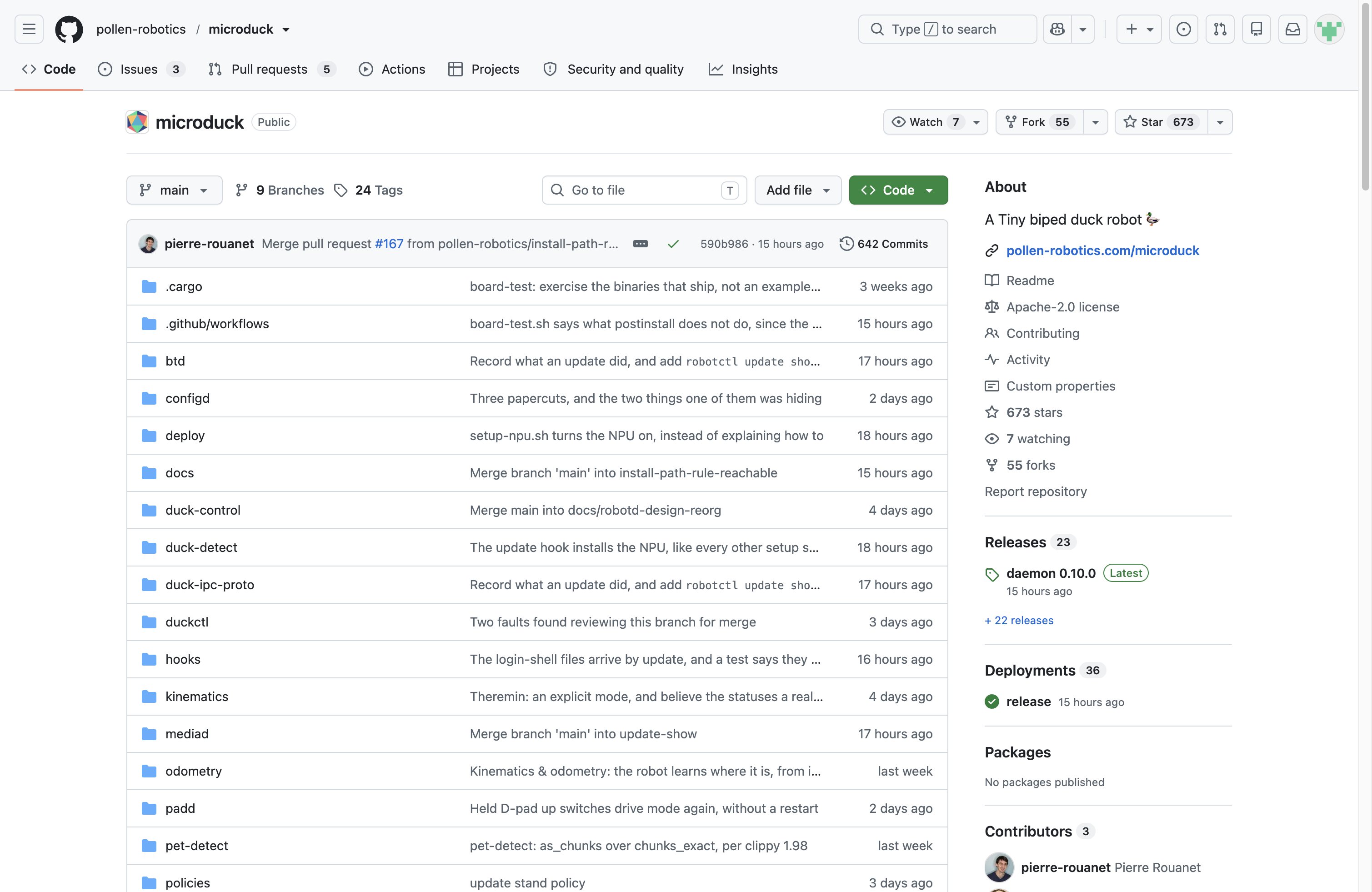
Task: Click the 9 Branches branch icon
Action: (241, 190)
